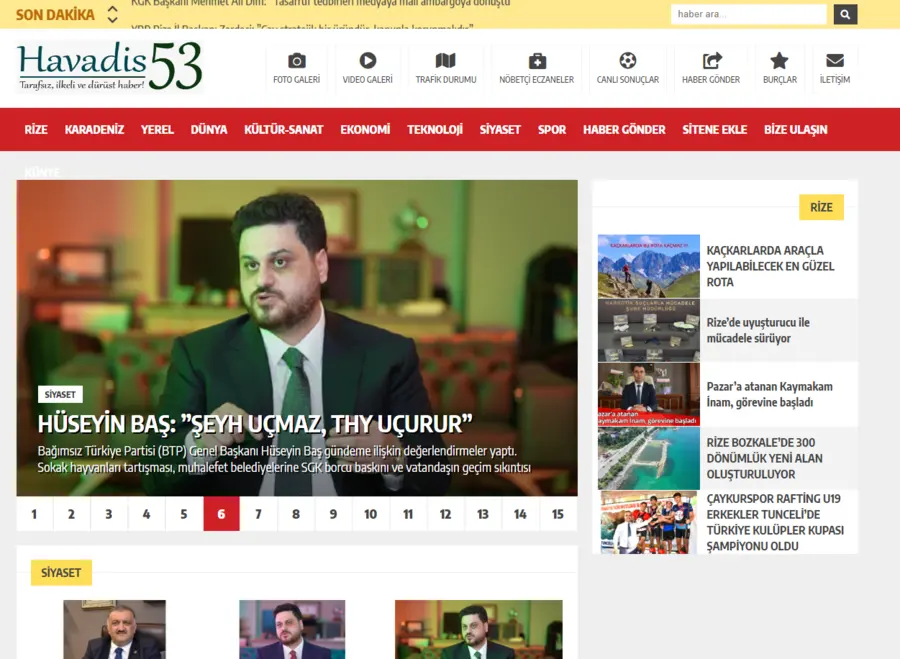
Task: Open the İletişim envelope icon
Action: (835, 61)
